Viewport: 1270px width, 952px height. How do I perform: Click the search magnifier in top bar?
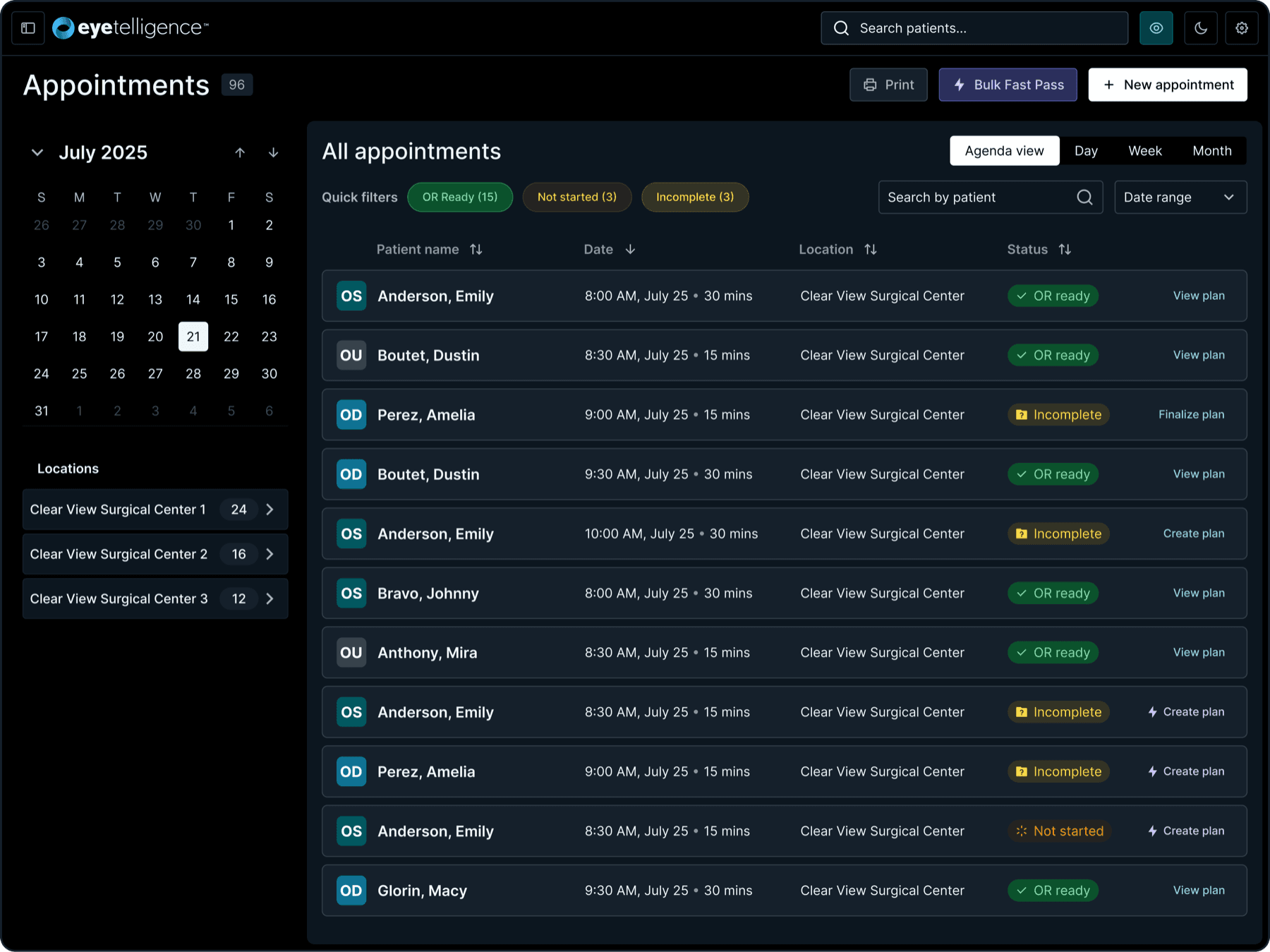click(x=841, y=28)
